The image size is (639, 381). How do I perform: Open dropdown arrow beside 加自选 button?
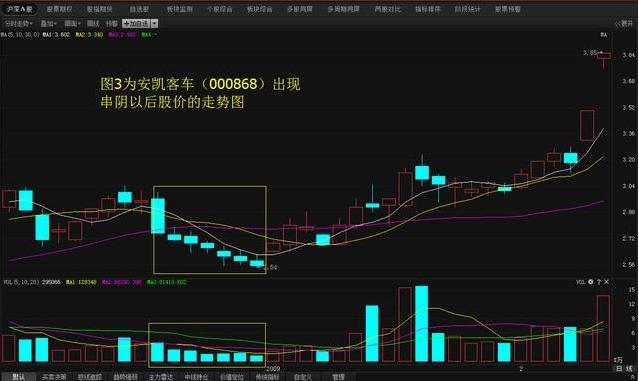point(154,24)
